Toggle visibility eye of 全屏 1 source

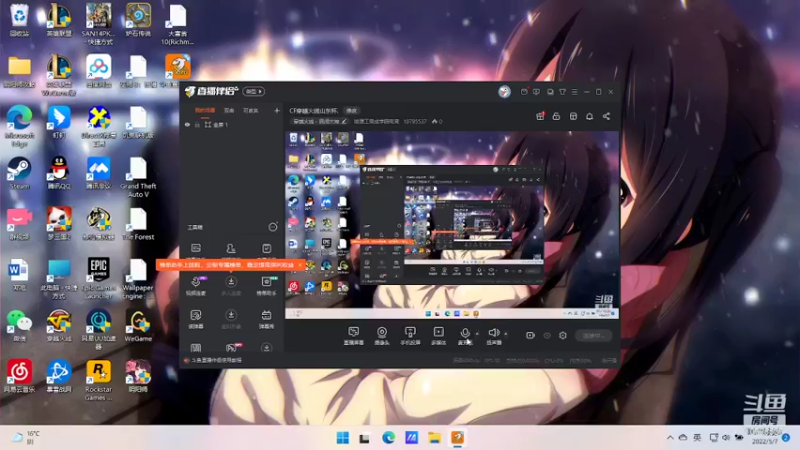tap(187, 124)
